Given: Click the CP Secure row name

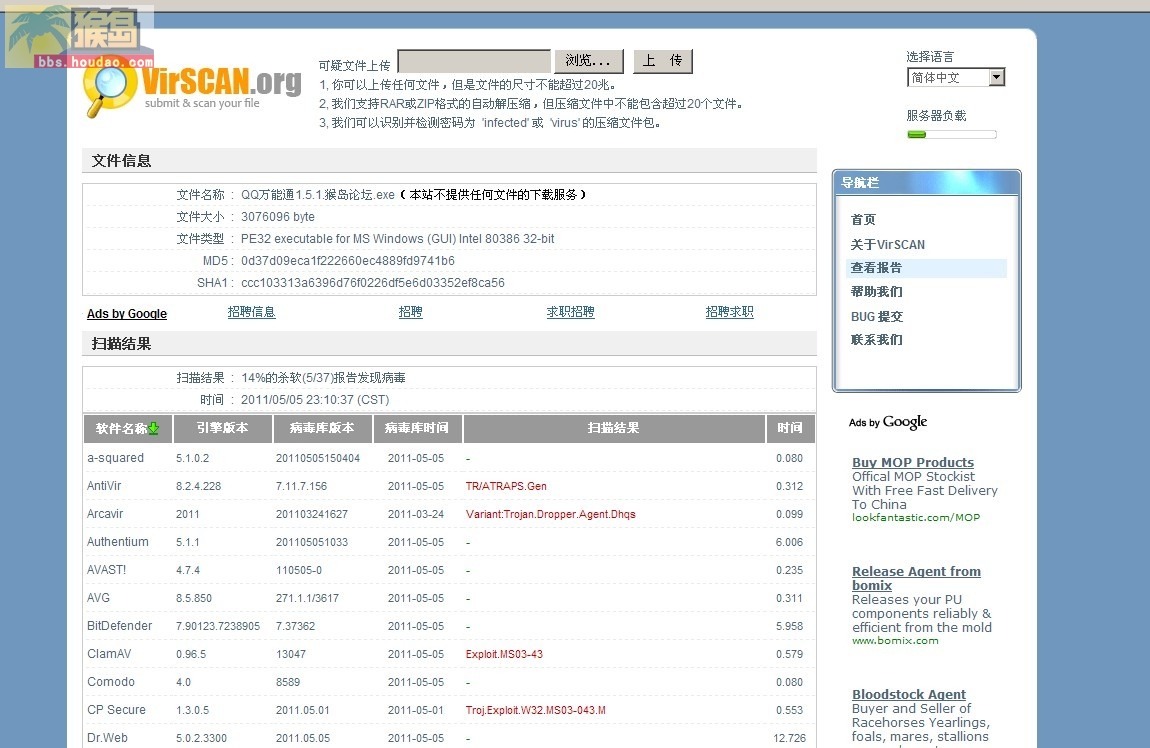Looking at the screenshot, I should click(x=116, y=710).
